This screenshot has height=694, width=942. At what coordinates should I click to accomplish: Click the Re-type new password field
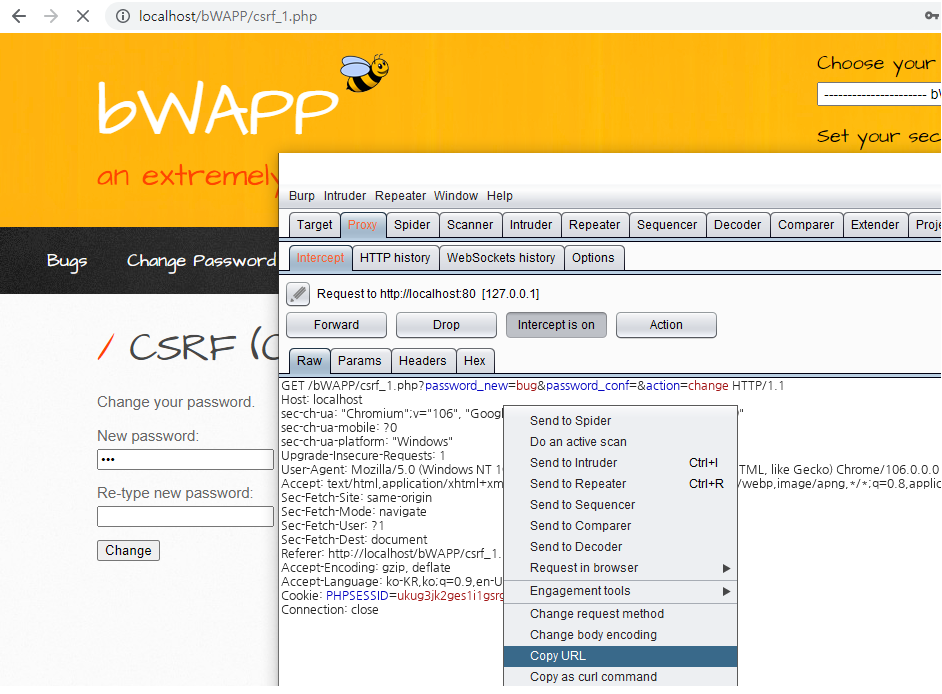tap(185, 517)
